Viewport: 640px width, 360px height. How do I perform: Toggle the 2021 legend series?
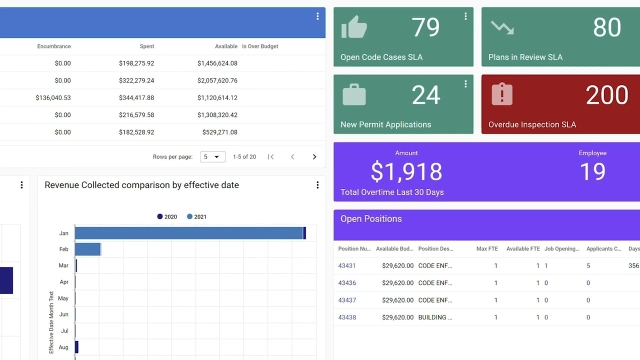[x=197, y=217]
